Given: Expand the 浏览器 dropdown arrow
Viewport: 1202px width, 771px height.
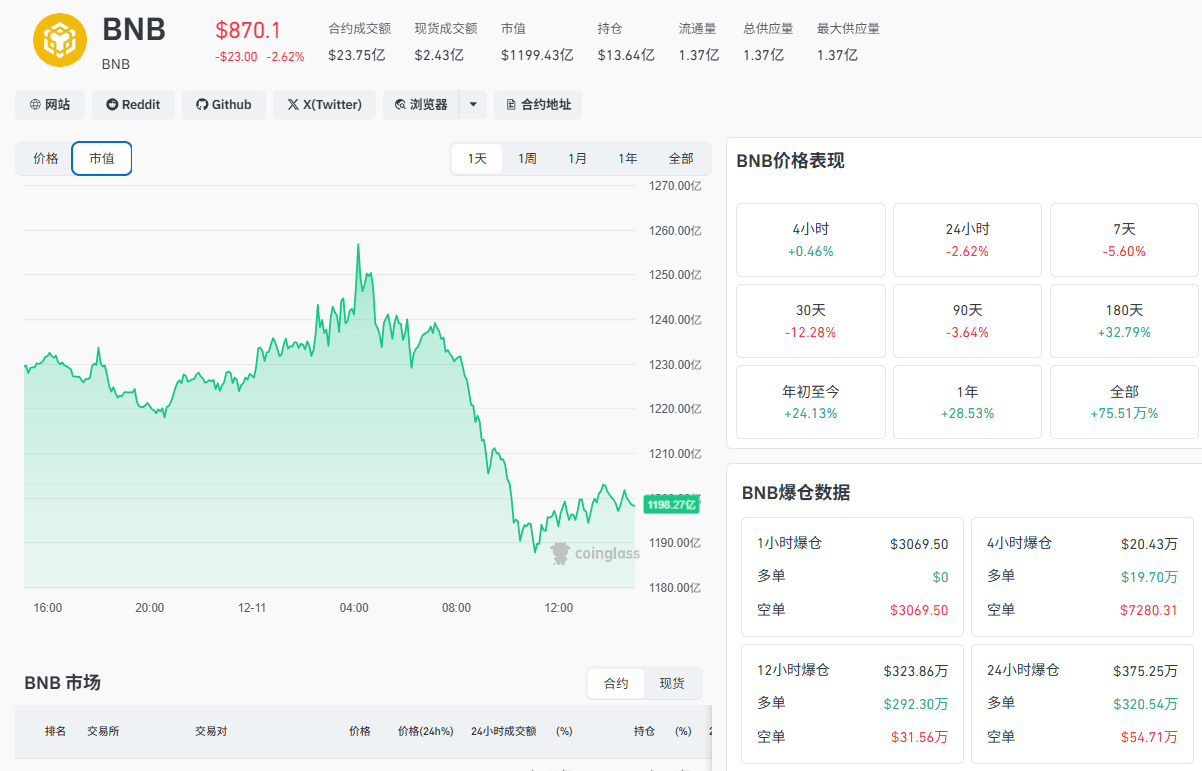Looking at the screenshot, I should [473, 104].
